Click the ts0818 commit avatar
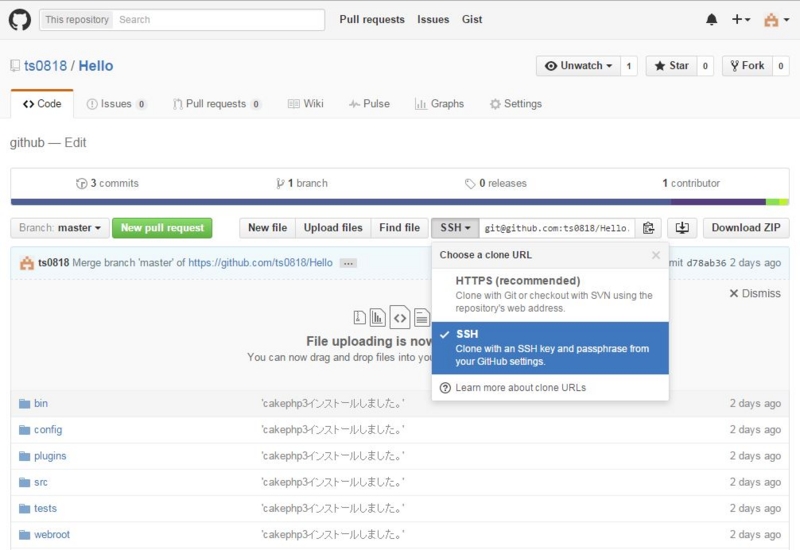The height and width of the screenshot is (550, 800). pyautogui.click(x=27, y=263)
